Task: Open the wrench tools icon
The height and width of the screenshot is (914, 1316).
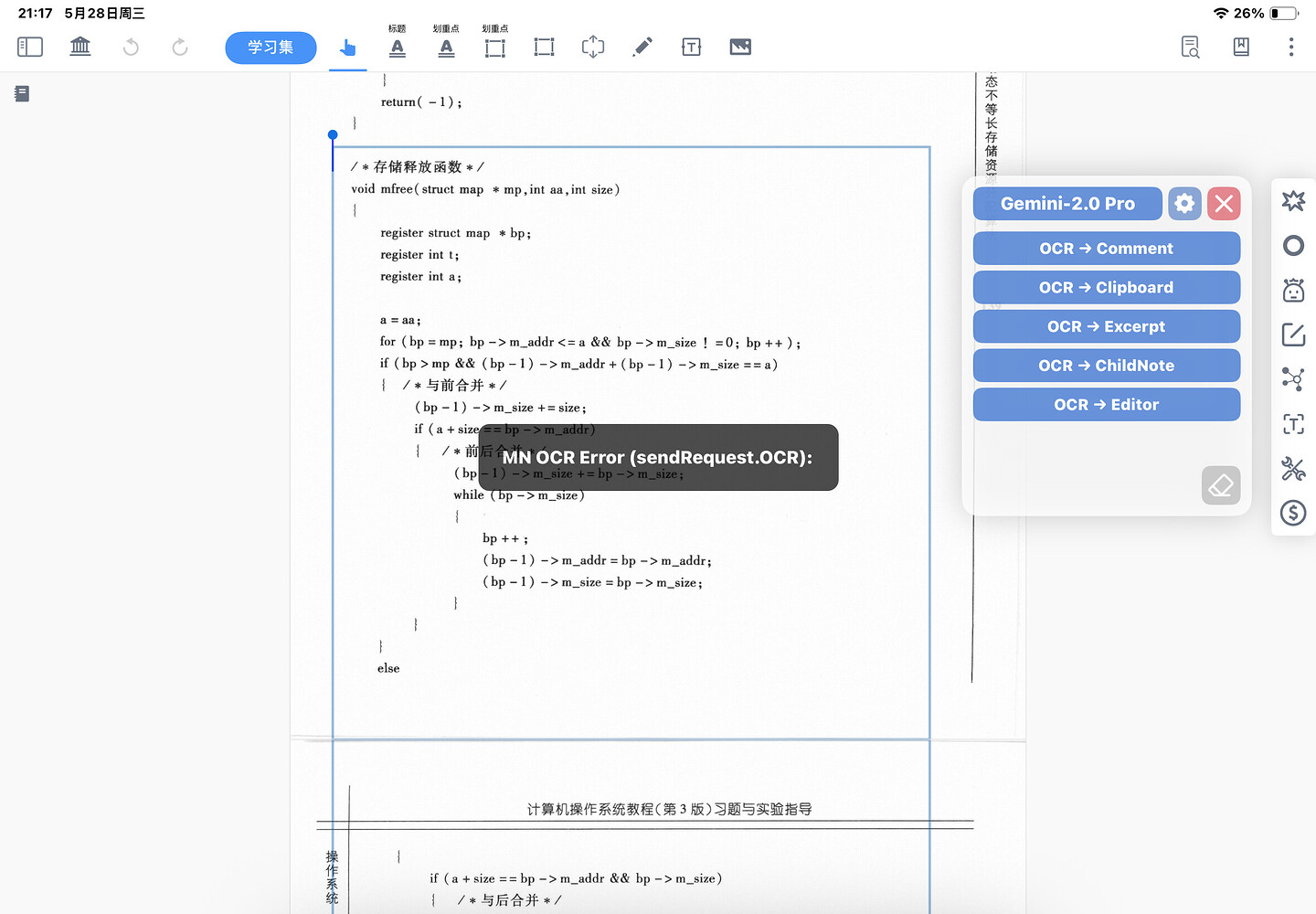Action: (x=1293, y=469)
